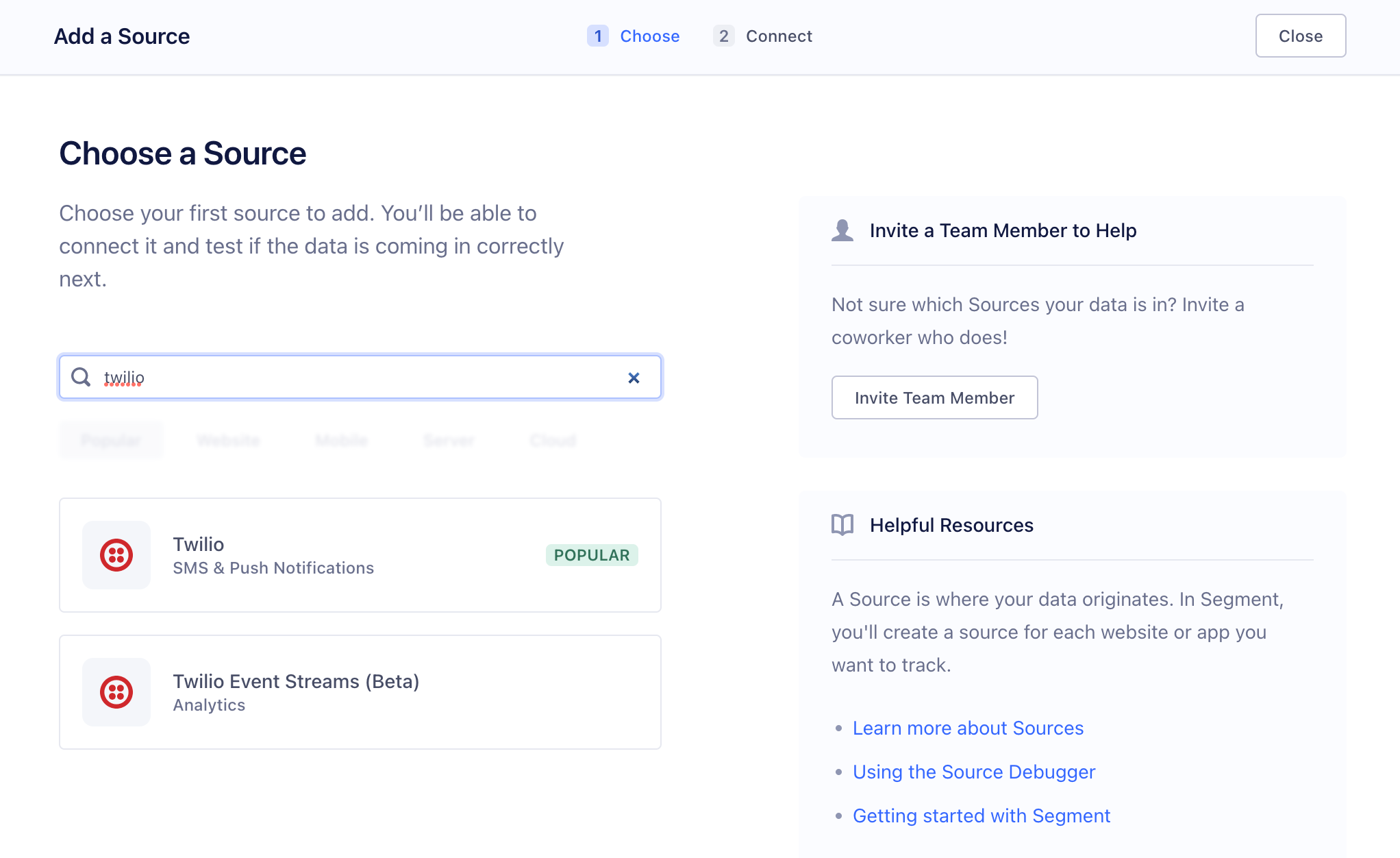Image resolution: width=1400 pixels, height=858 pixels.
Task: Click the Invite Team Member button
Action: point(934,397)
